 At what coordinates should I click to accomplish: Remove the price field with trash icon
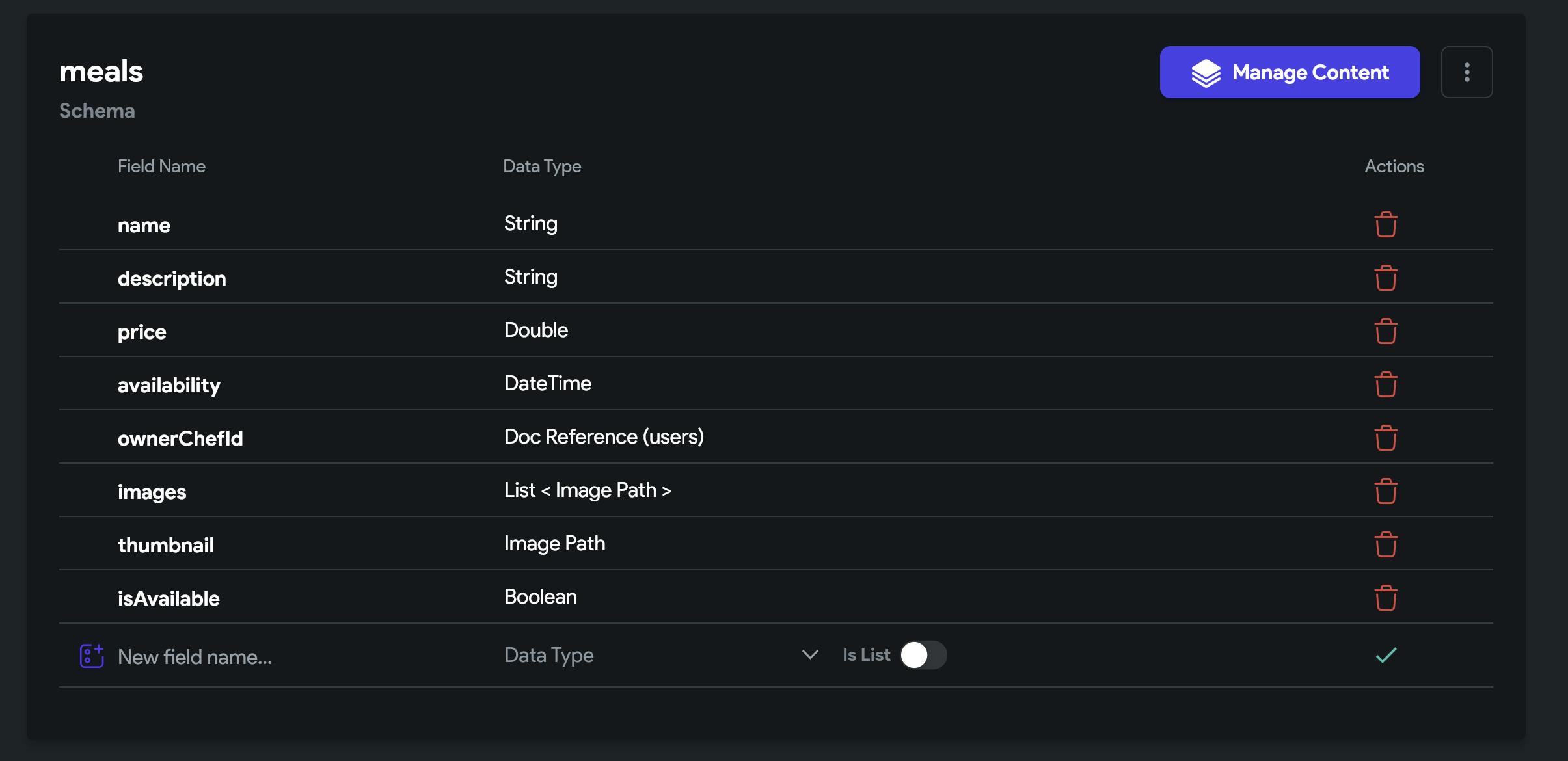(x=1386, y=331)
